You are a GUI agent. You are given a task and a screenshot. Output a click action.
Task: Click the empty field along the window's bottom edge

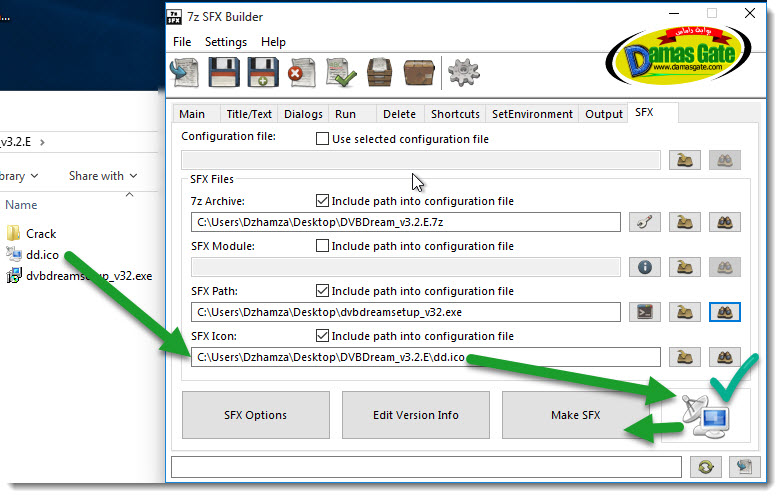426,467
